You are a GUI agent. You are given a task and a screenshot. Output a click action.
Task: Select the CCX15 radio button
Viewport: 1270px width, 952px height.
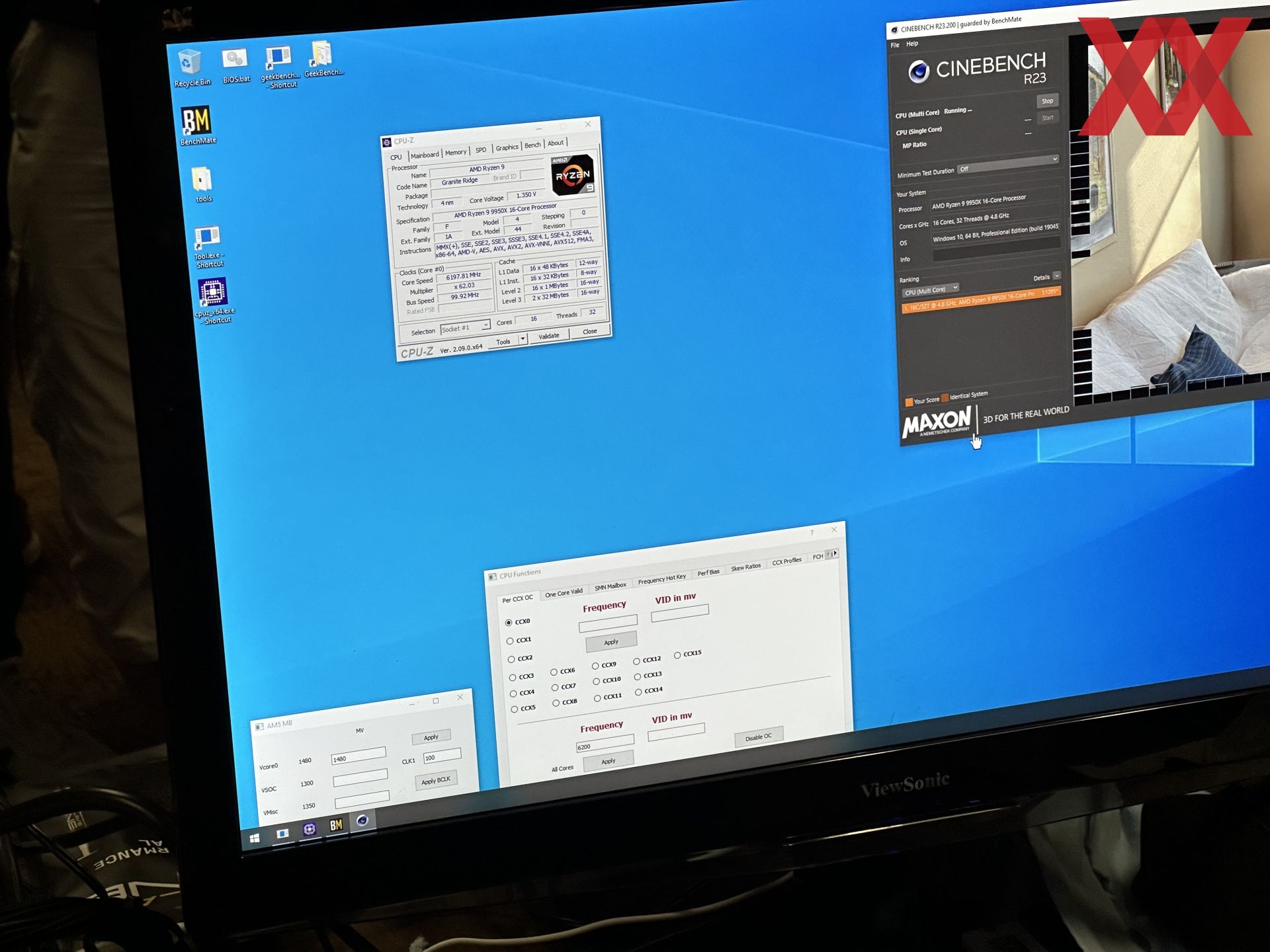tap(677, 655)
